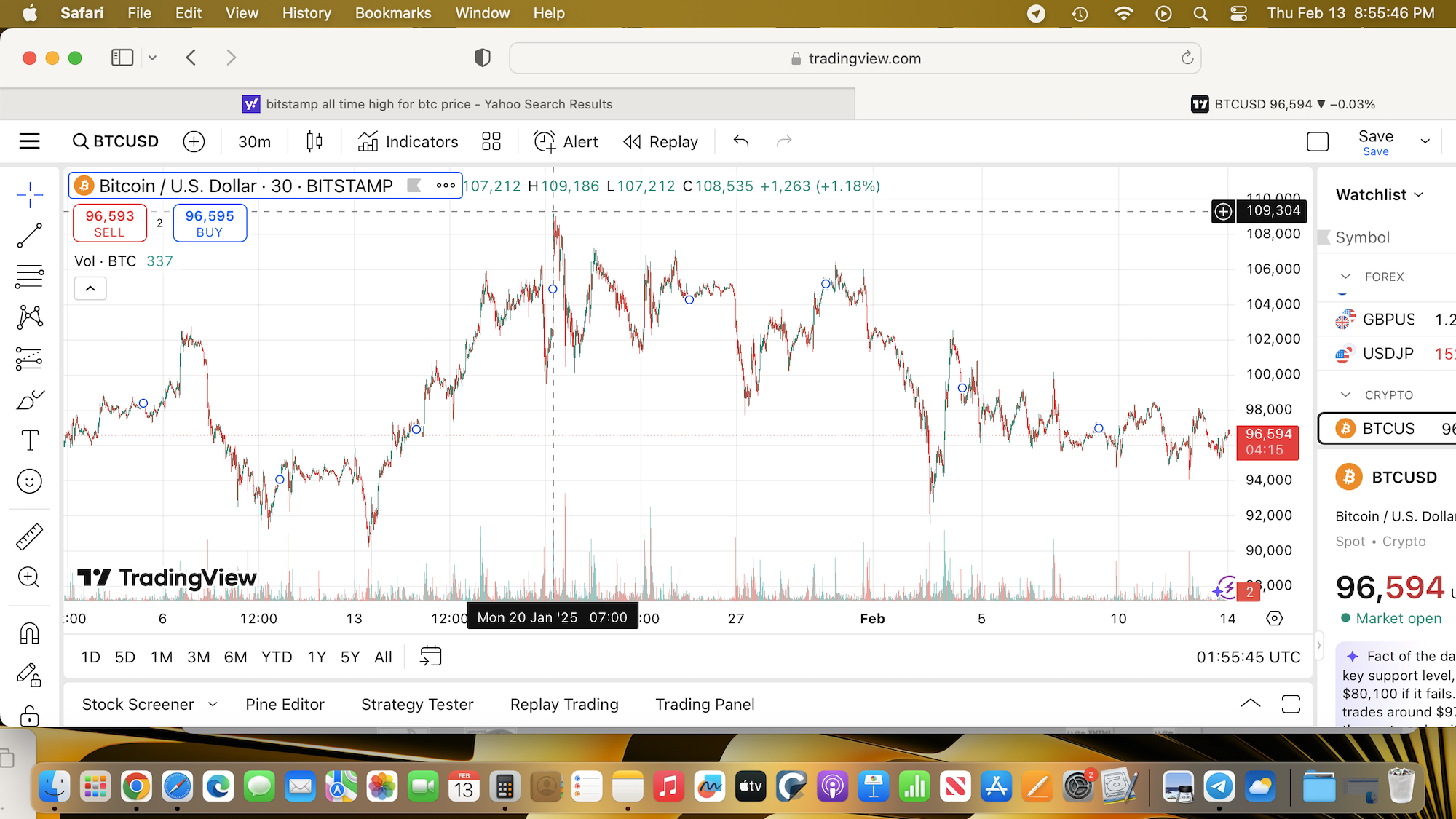Screen dimensions: 1456x819
Task: Click the 96,593 SELL button
Action: point(110,223)
